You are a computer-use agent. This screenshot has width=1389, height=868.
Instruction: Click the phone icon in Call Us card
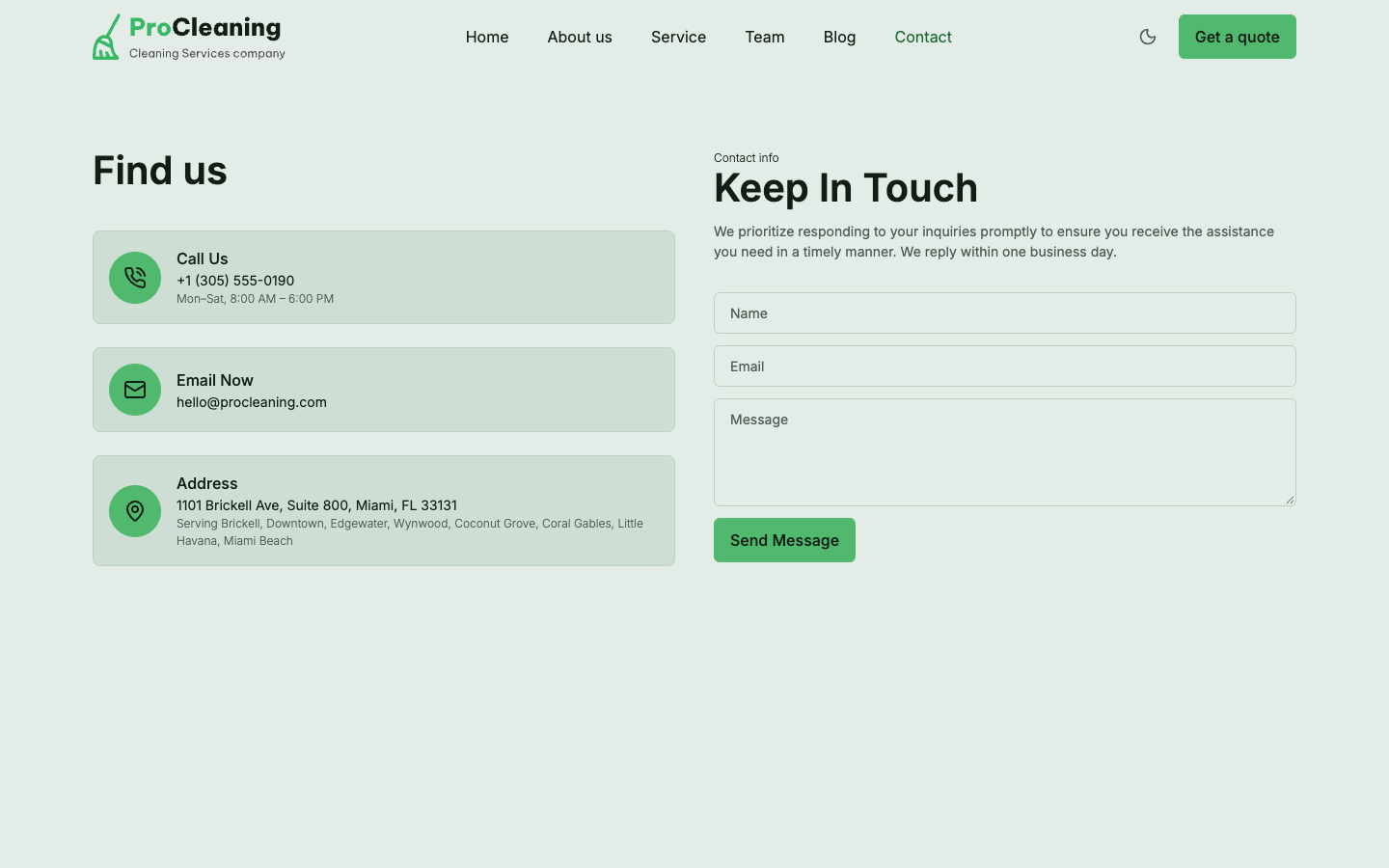(135, 278)
